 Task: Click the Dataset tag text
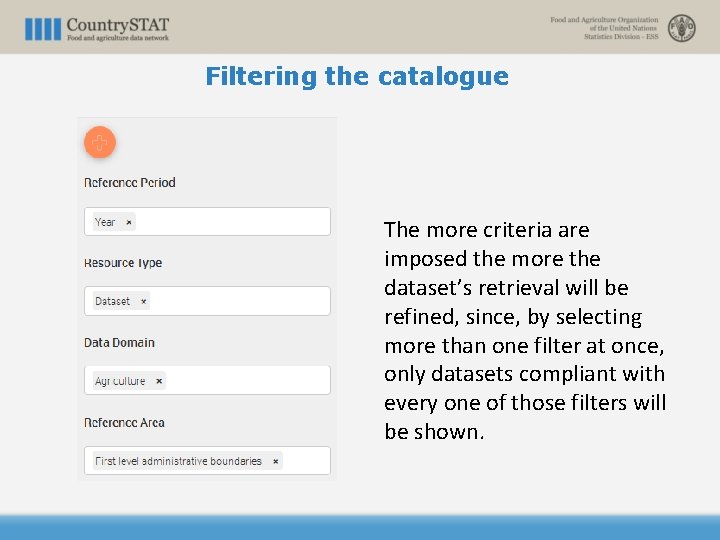[112, 301]
